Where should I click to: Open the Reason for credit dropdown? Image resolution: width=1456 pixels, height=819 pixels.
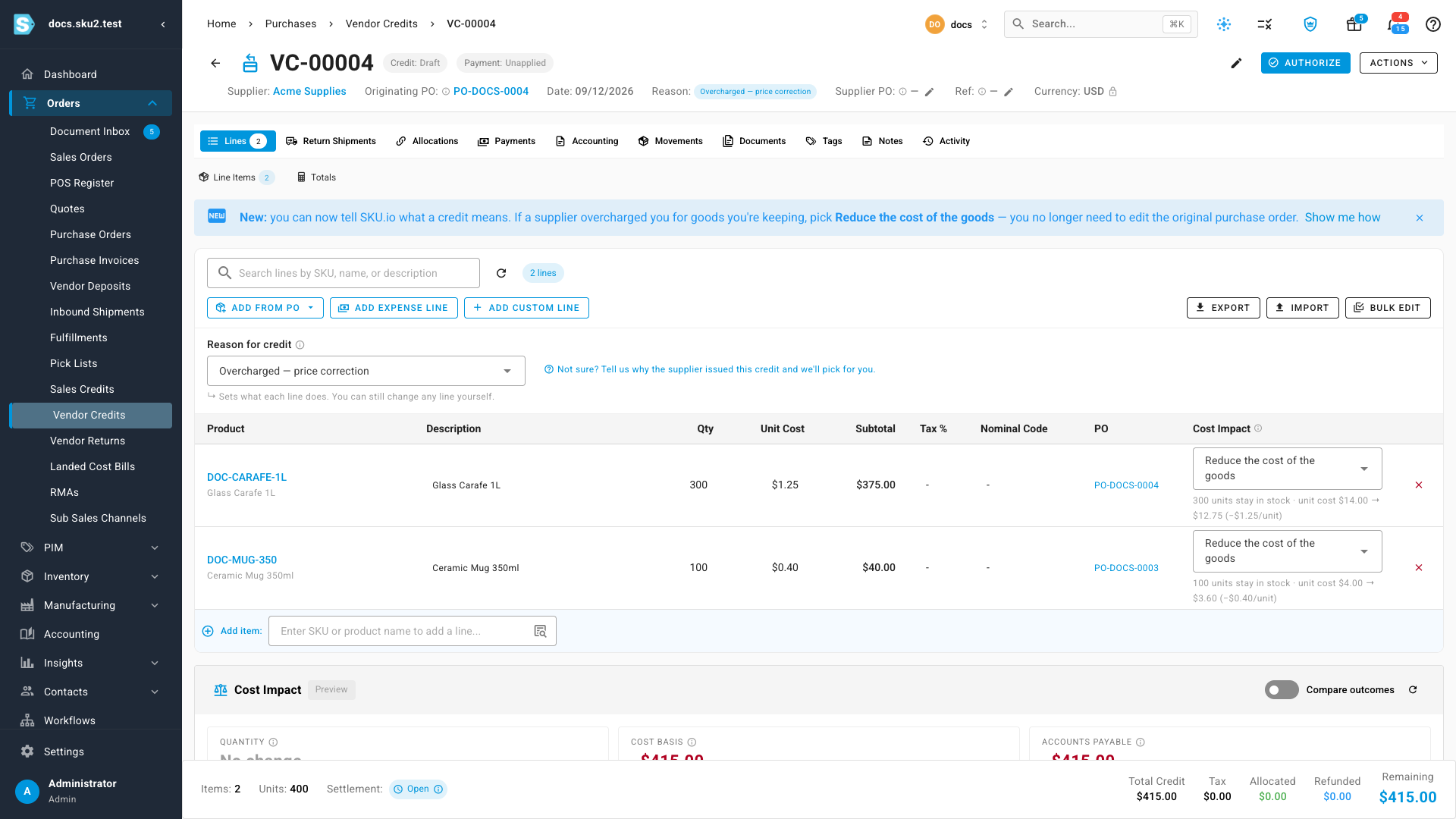coord(366,371)
